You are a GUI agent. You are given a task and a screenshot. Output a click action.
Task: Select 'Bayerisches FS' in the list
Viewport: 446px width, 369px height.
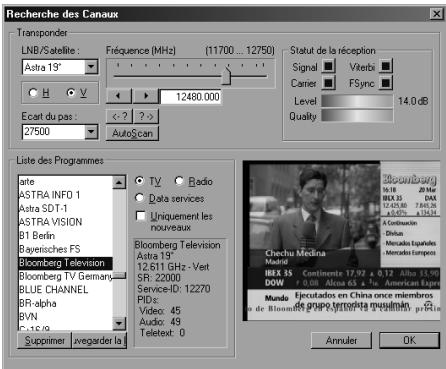(66, 249)
